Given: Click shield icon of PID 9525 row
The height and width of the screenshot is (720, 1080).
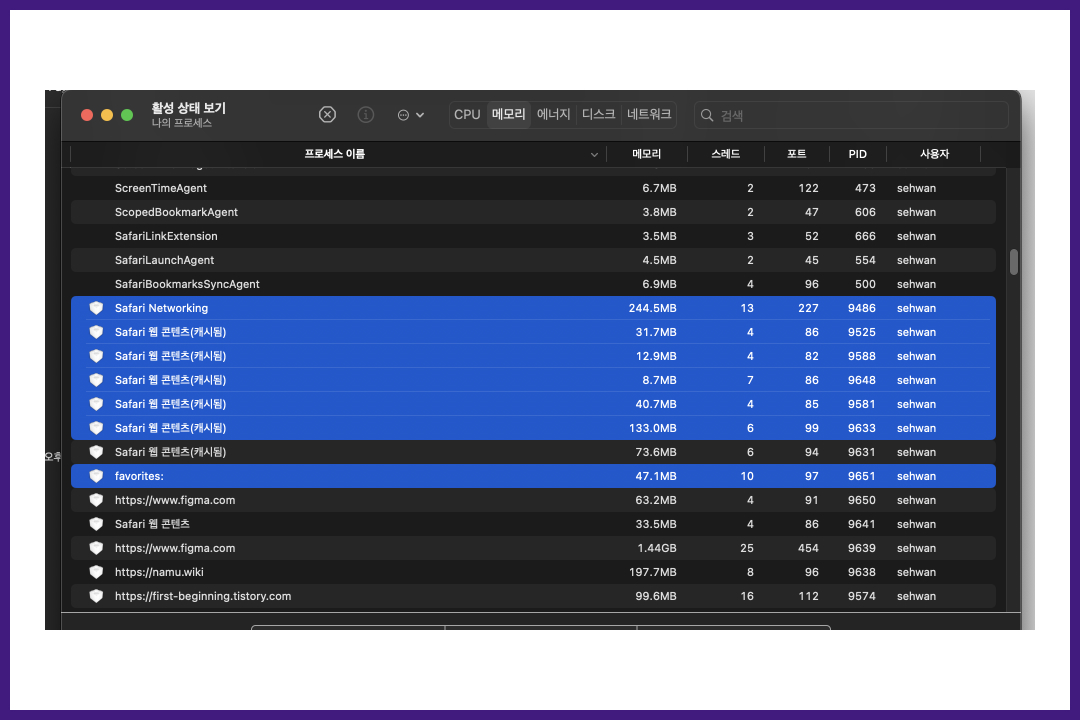Looking at the screenshot, I should point(96,332).
